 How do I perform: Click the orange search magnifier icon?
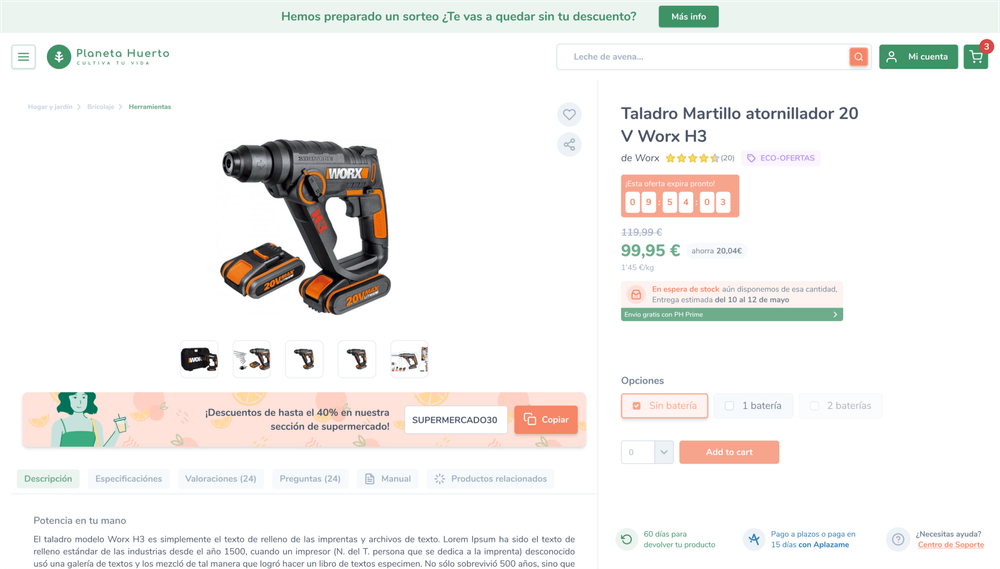[x=858, y=57]
